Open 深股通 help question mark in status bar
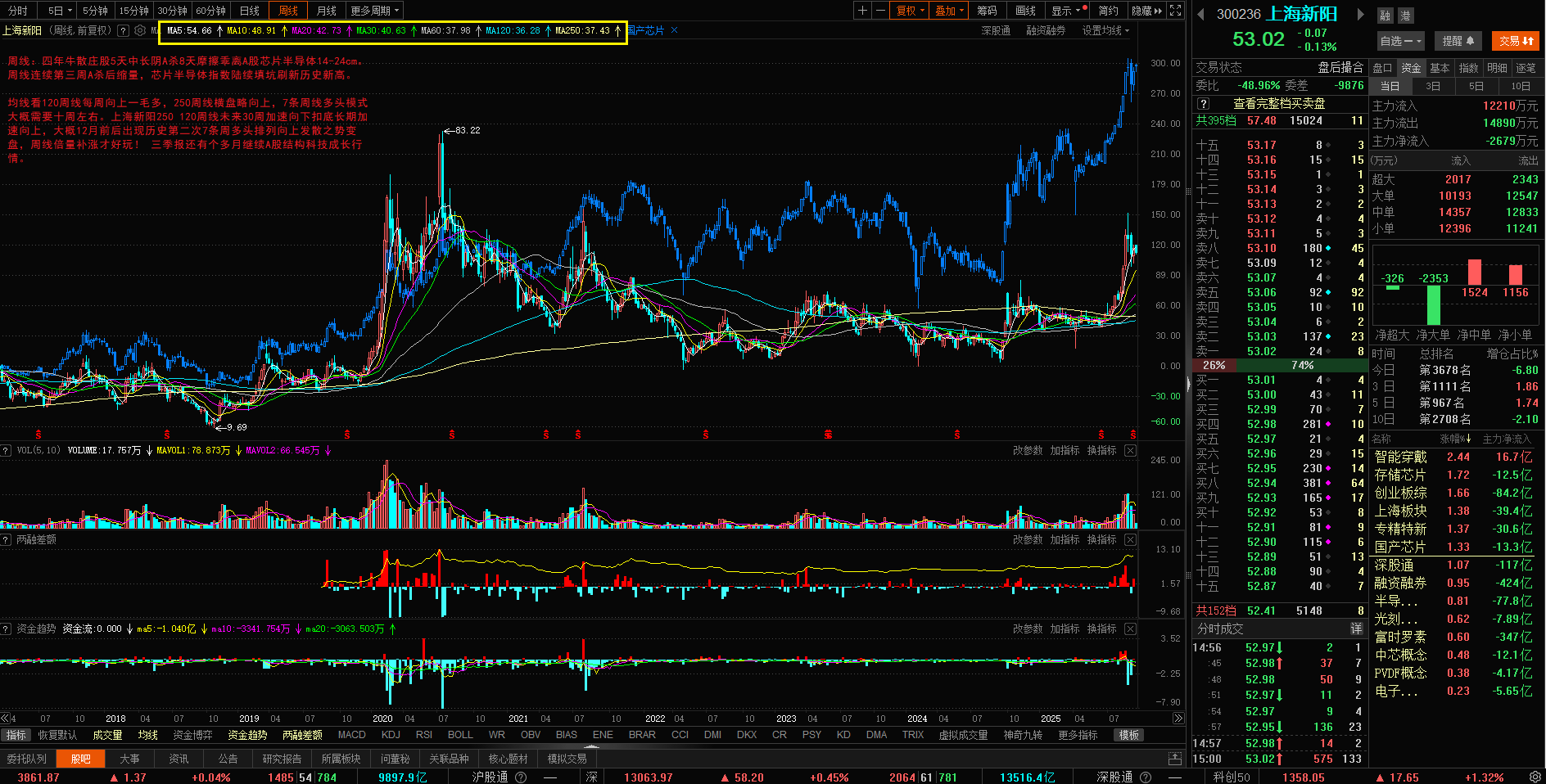The image size is (1546, 784). click(x=1146, y=777)
